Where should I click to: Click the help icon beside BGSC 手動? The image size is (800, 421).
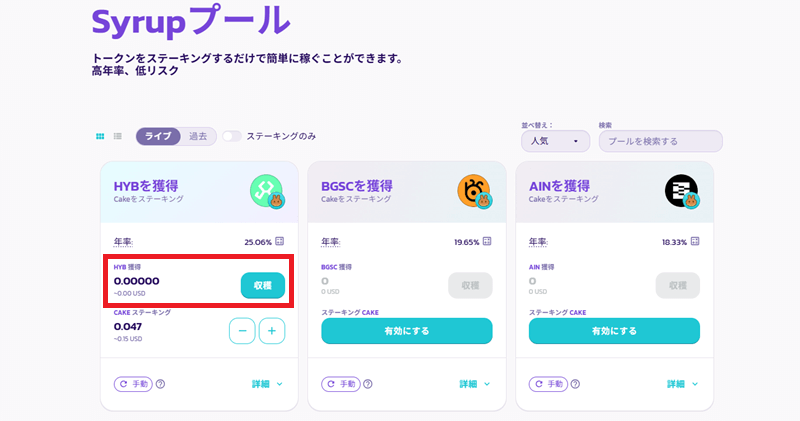click(367, 384)
